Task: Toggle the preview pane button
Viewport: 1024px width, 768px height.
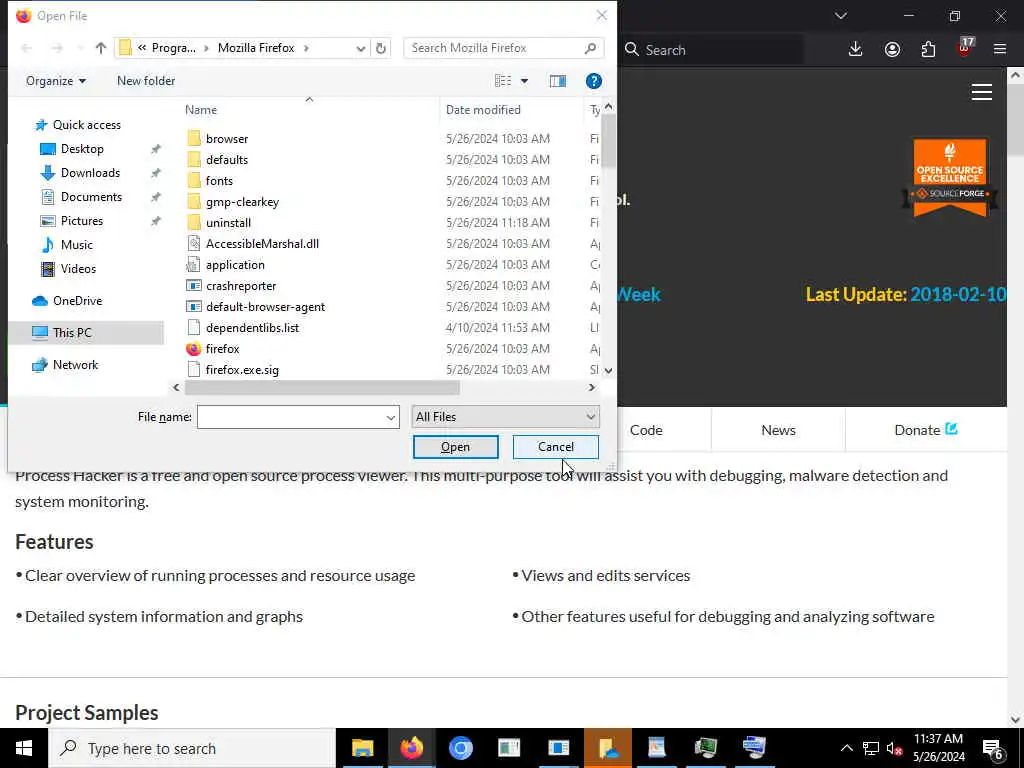Action: pos(558,81)
